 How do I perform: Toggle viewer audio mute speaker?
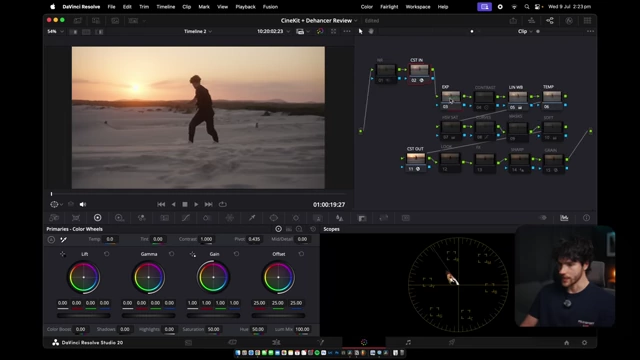coord(83,204)
